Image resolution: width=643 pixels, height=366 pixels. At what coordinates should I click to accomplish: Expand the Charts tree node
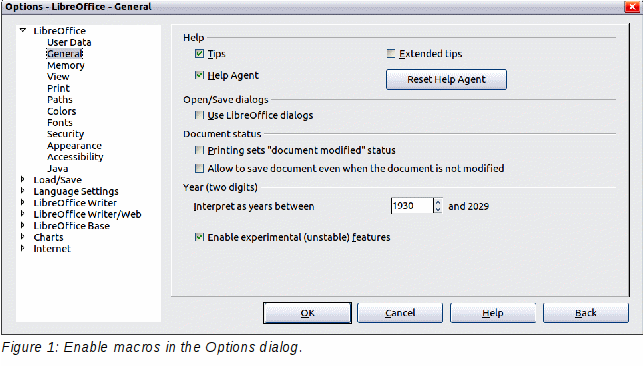23,237
